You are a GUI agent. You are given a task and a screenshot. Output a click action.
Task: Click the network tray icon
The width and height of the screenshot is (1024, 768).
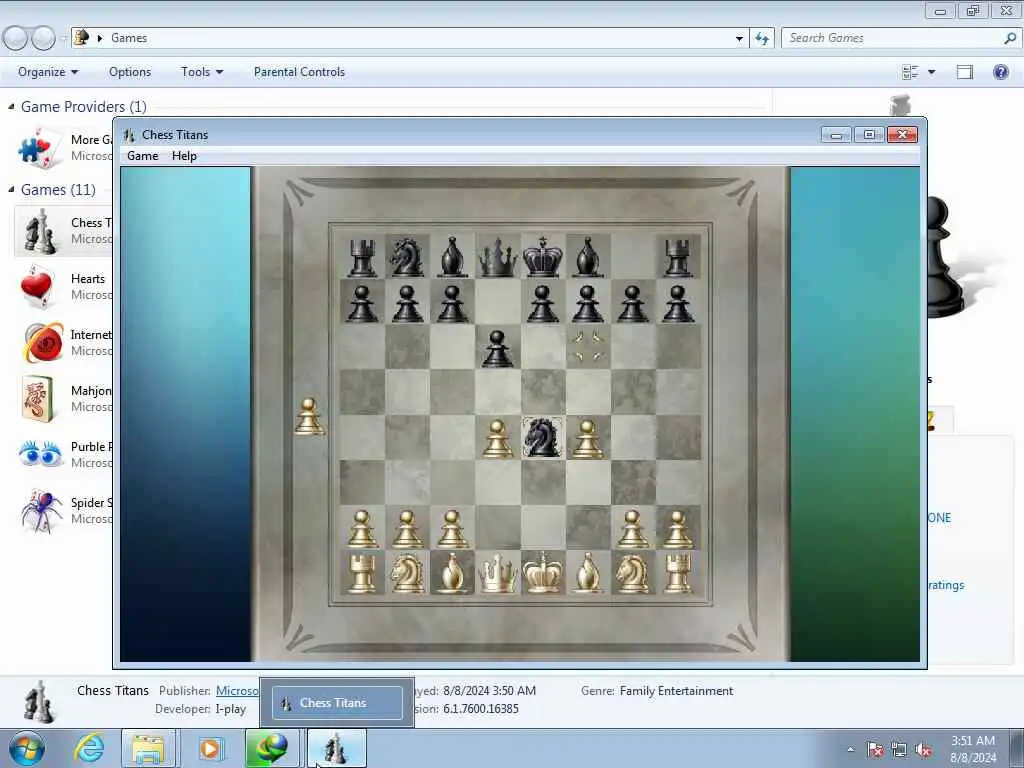pyautogui.click(x=899, y=750)
